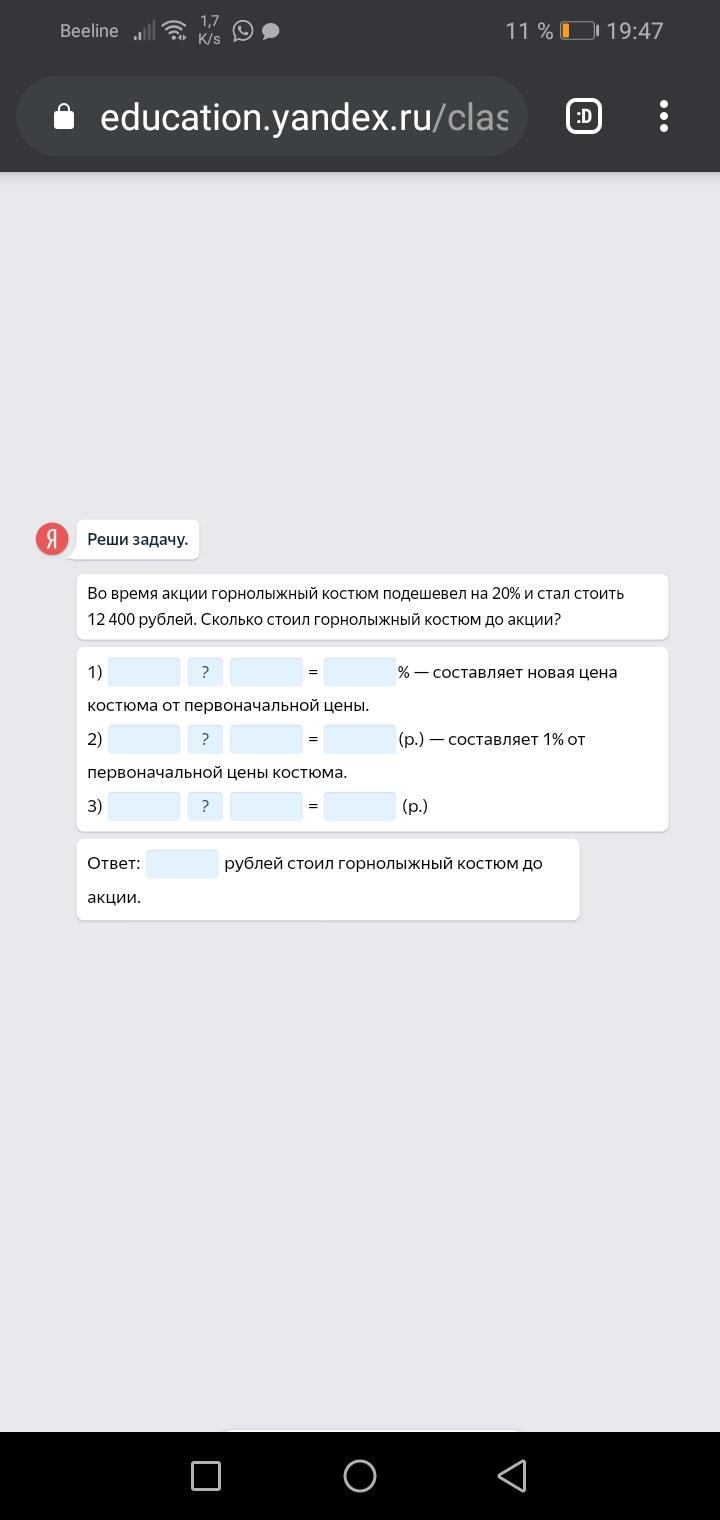720x1520 pixels.
Task: Select the first input field of step 1
Action: 144,672
